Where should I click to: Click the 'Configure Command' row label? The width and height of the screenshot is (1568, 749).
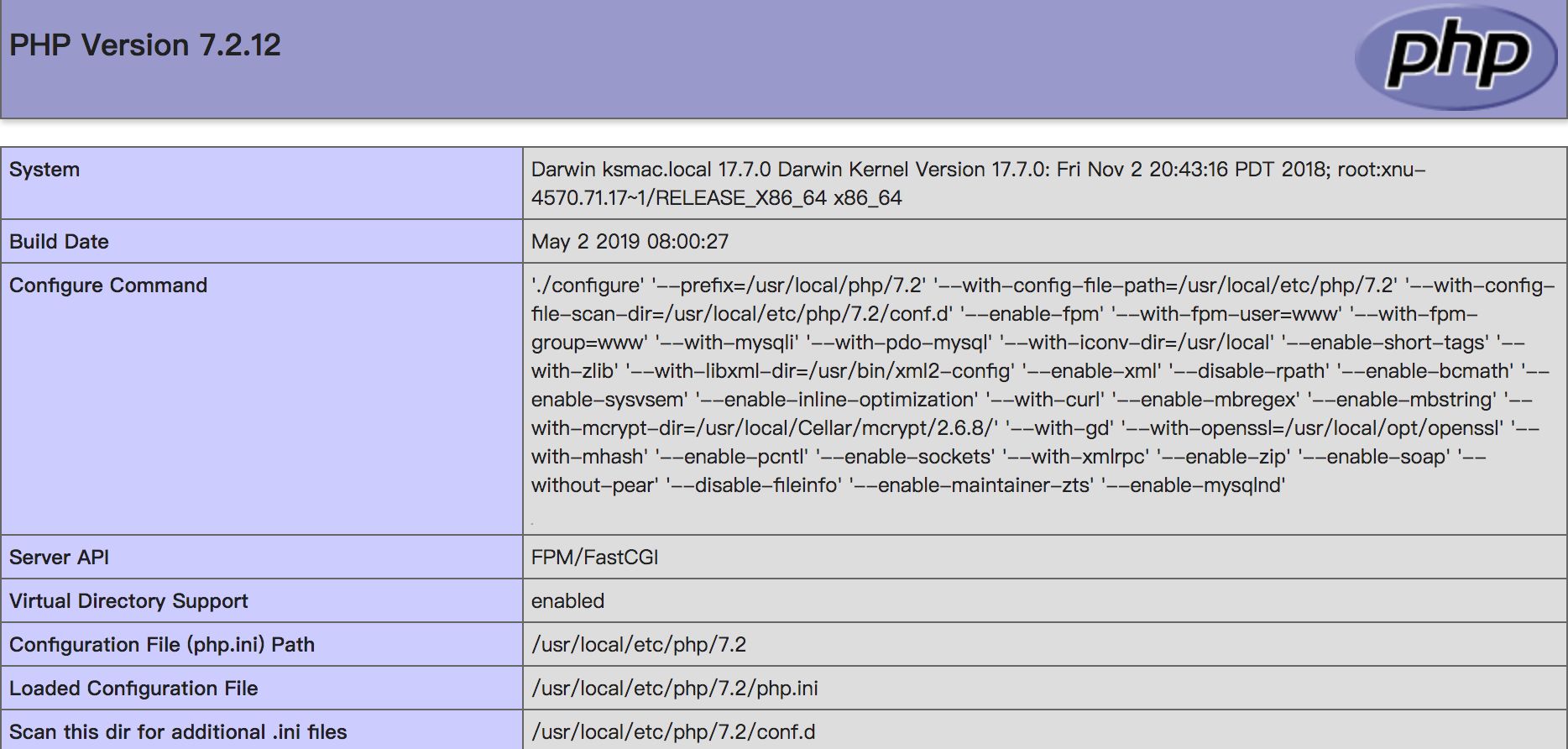point(108,285)
